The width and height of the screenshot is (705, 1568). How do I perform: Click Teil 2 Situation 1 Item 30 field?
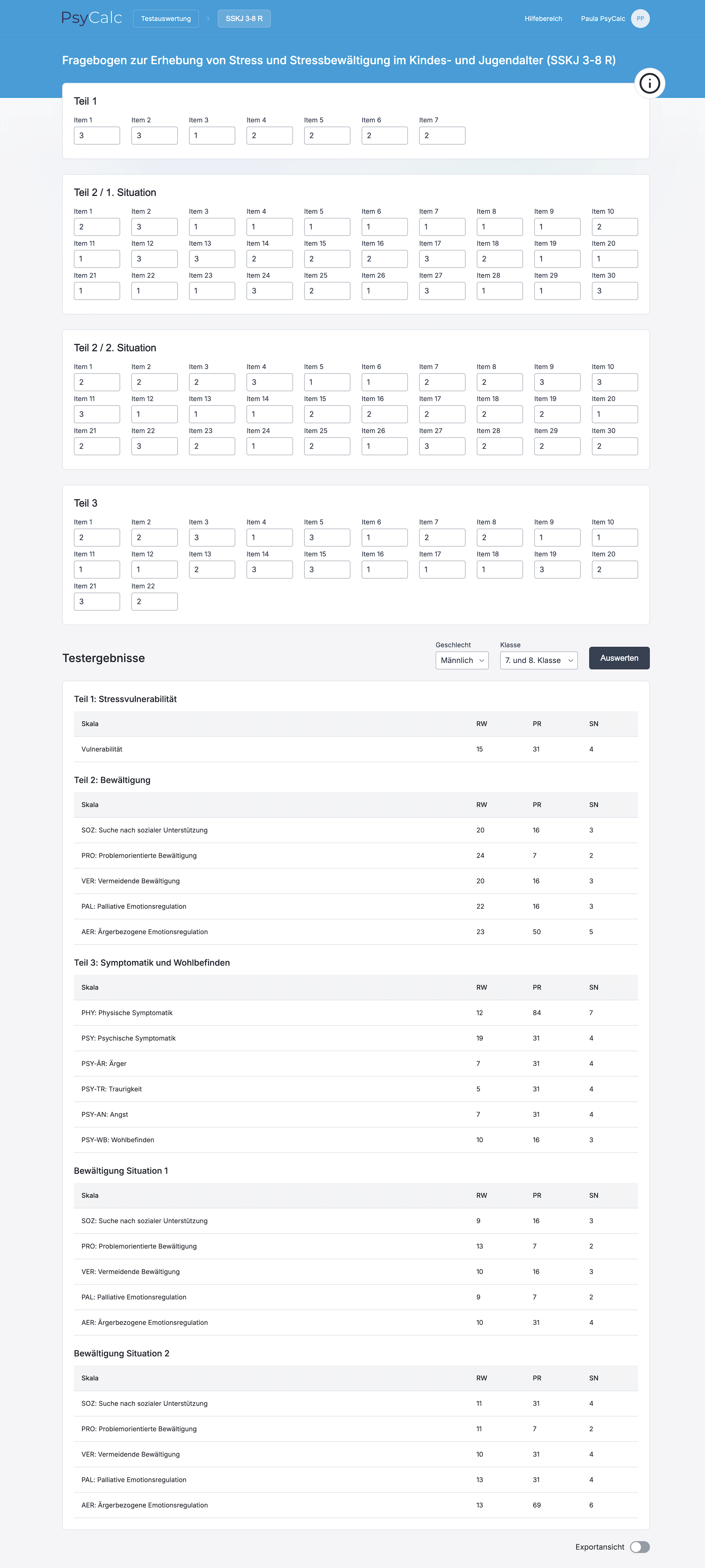(x=614, y=291)
